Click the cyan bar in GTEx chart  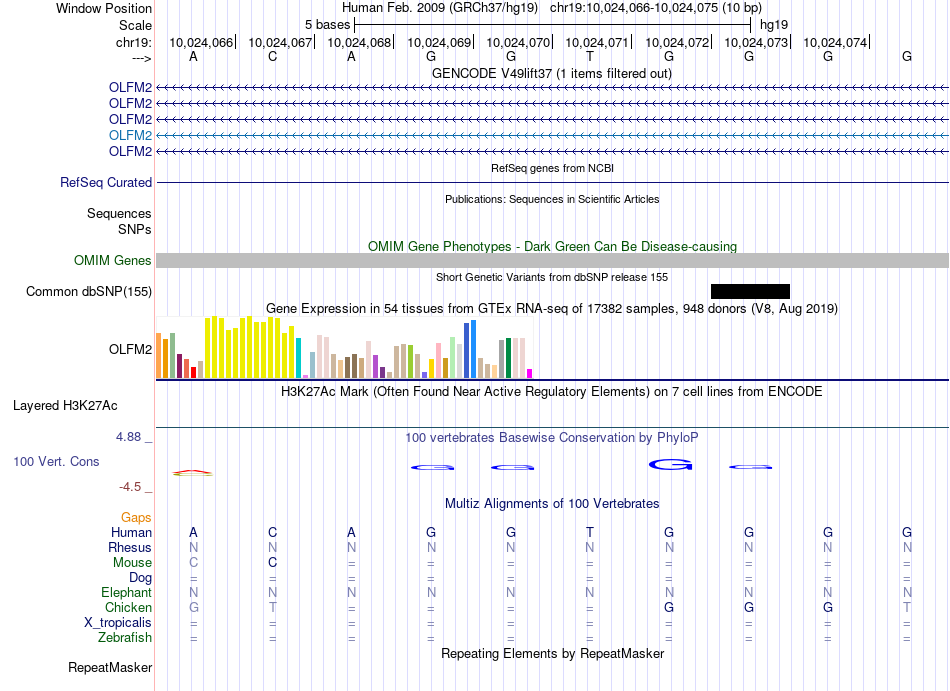point(299,358)
